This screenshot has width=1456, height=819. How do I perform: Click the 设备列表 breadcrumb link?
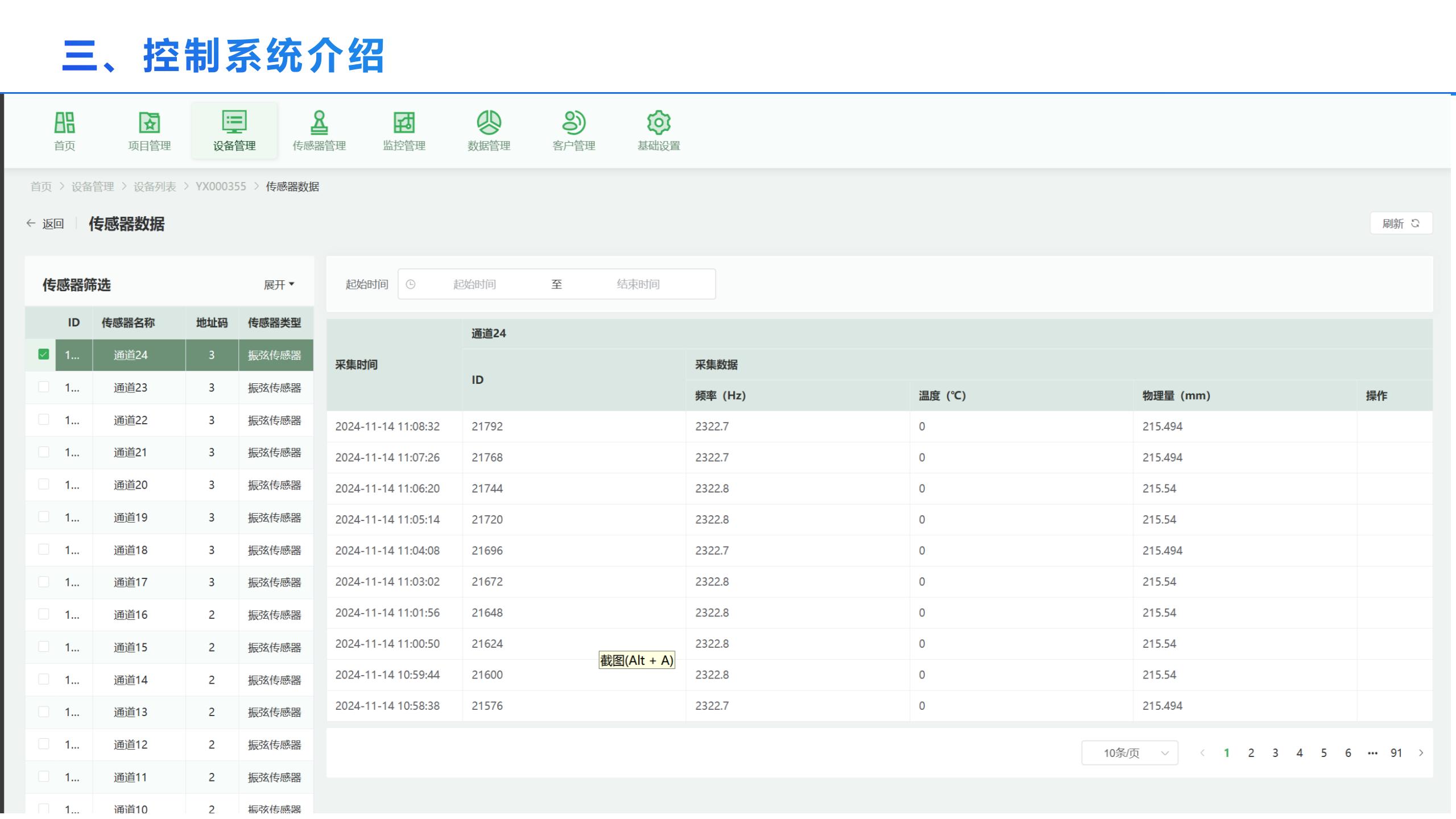(x=155, y=187)
